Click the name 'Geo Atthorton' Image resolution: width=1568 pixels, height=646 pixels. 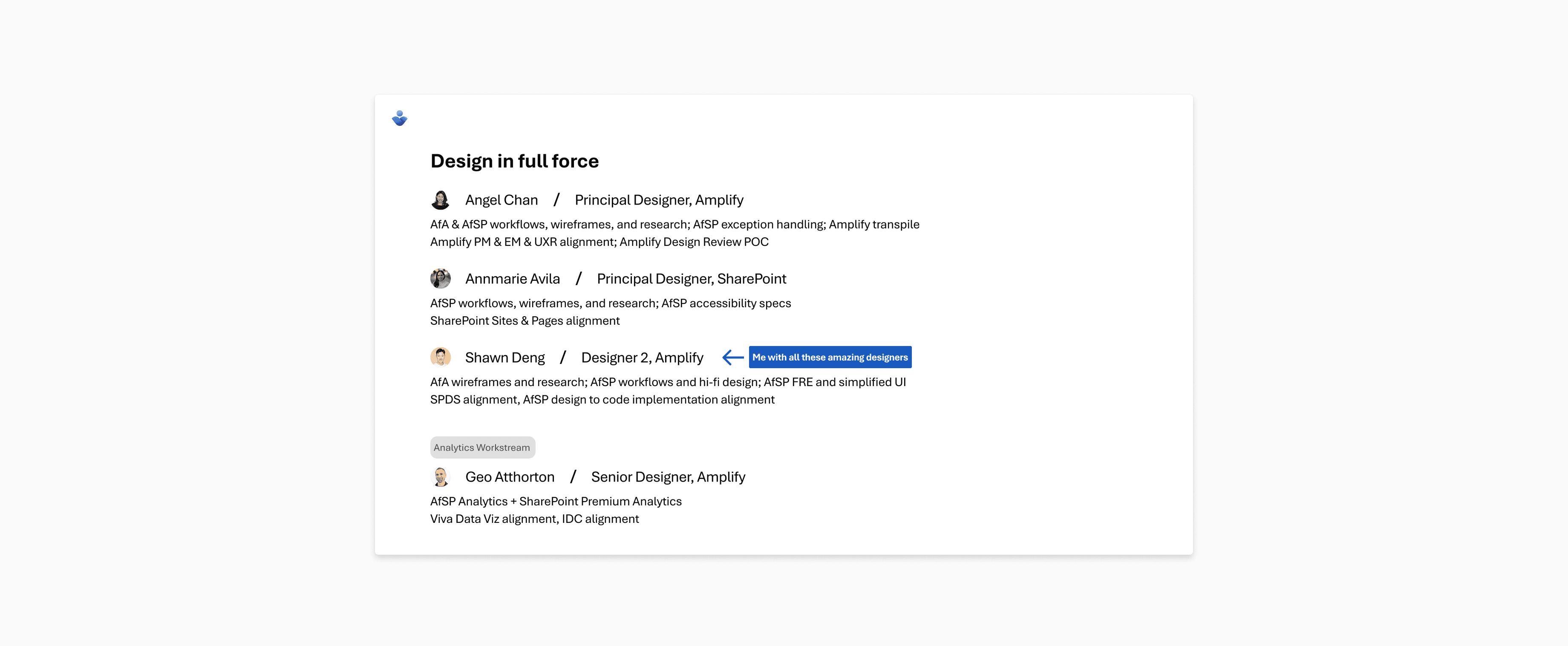coord(510,477)
